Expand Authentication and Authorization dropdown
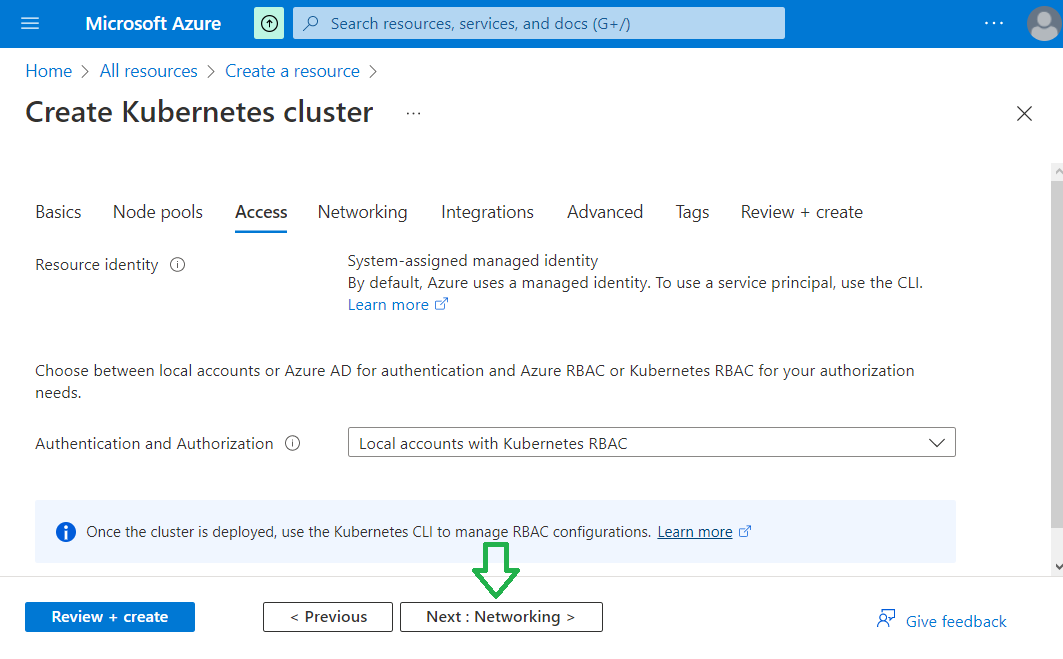The height and width of the screenshot is (659, 1063). 651,443
